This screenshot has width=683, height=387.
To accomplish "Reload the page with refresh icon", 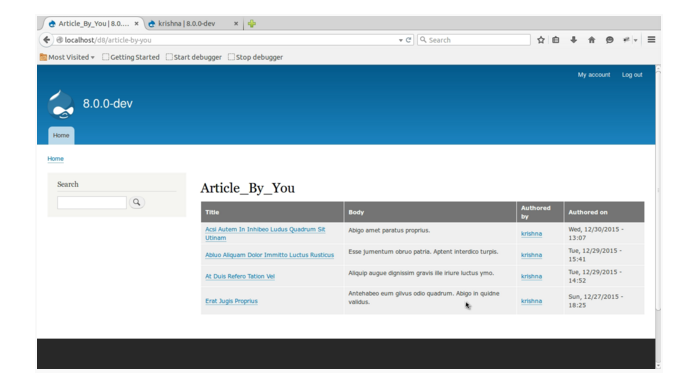I will [409, 40].
